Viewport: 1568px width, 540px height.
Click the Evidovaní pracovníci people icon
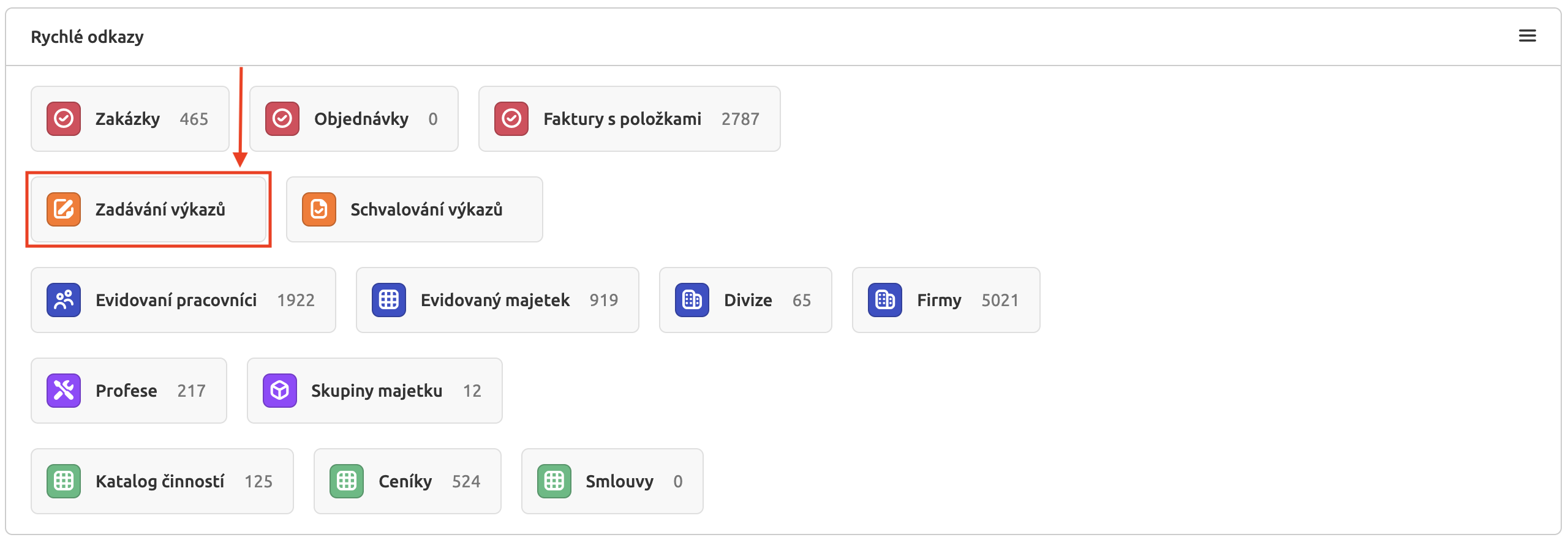point(64,299)
